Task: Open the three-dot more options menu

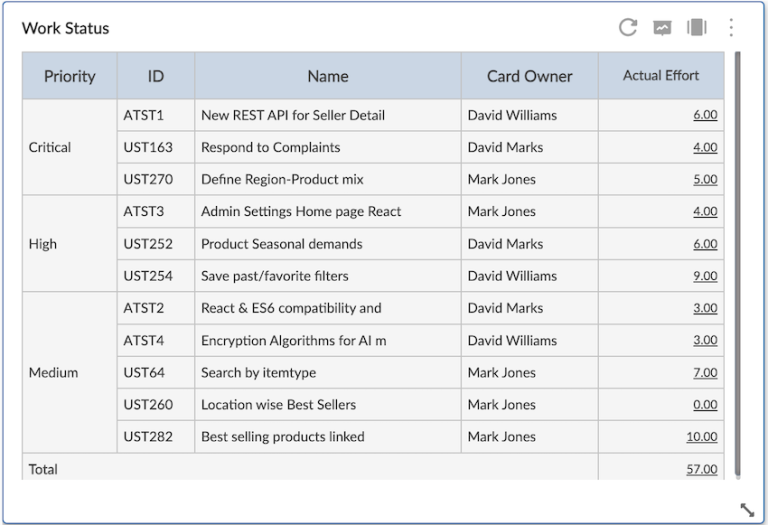Action: click(731, 27)
